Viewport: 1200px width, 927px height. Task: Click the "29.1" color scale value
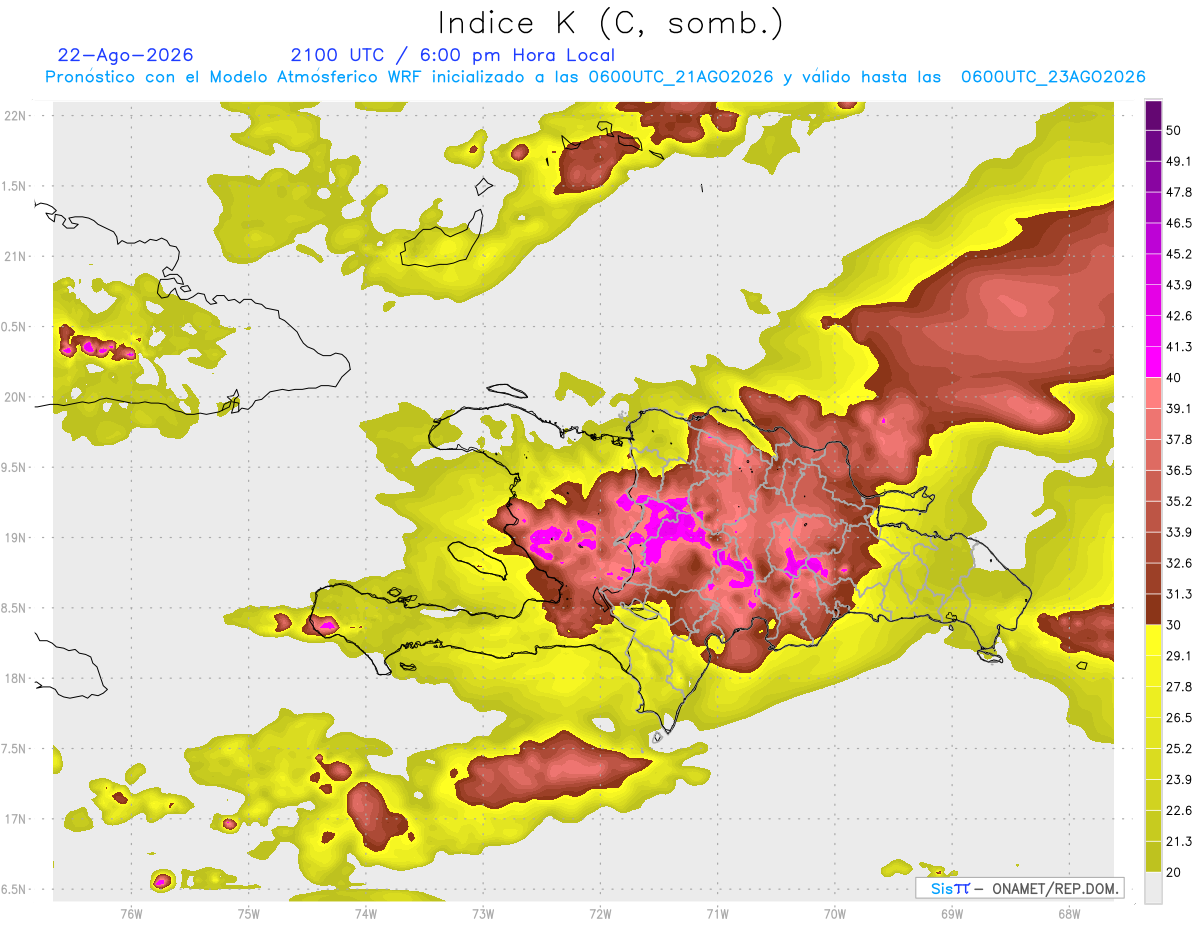coord(1179,655)
